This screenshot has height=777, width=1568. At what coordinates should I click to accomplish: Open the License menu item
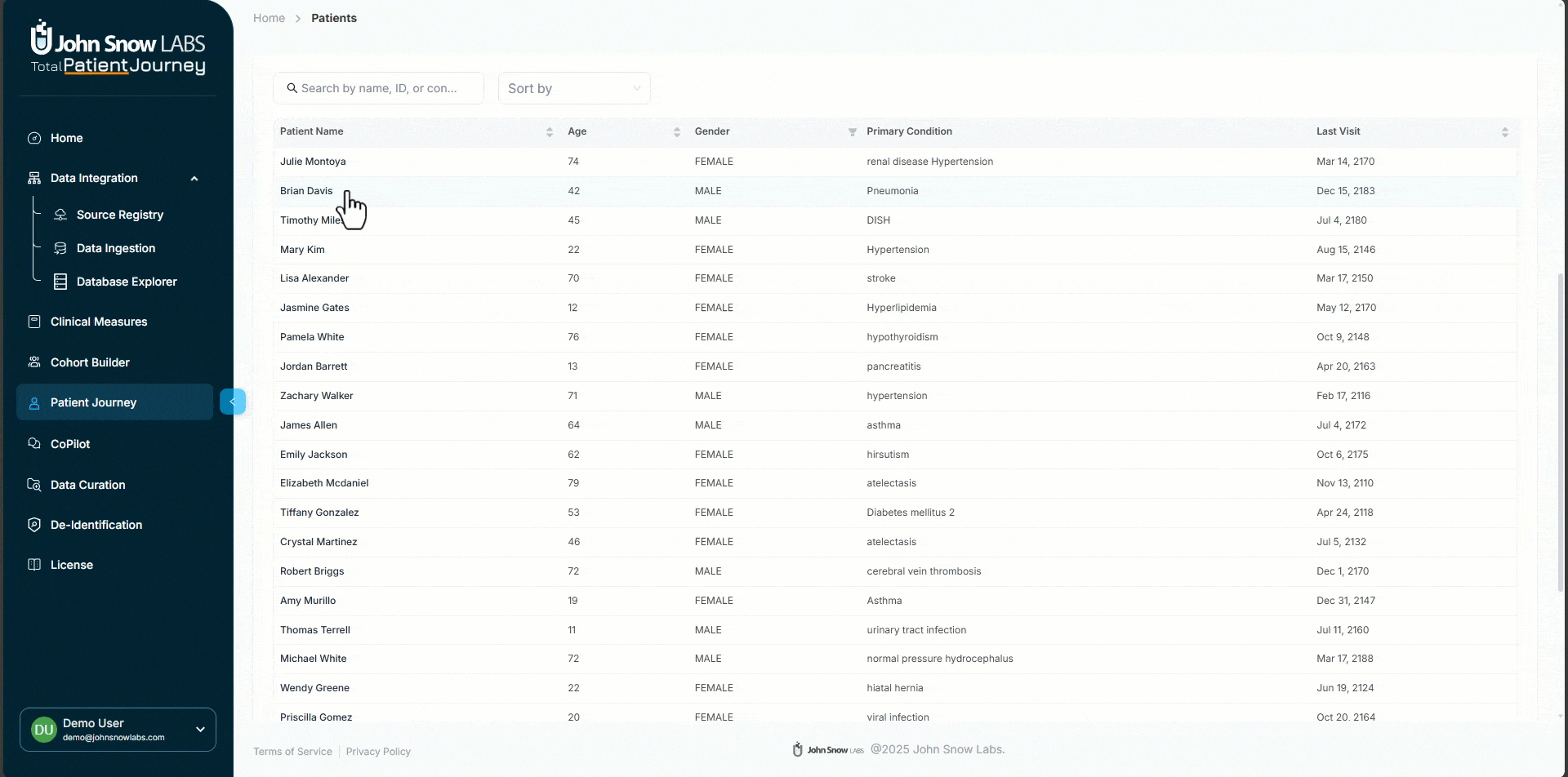coord(71,565)
